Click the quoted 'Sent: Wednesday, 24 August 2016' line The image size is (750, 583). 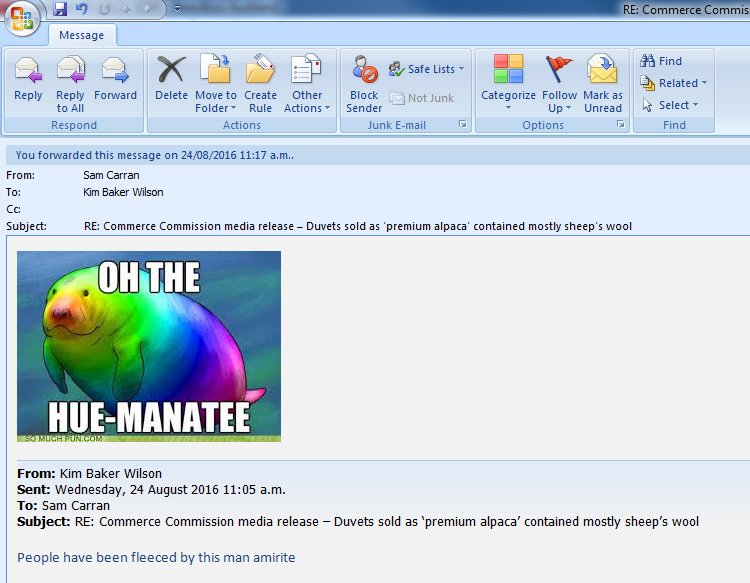(x=151, y=490)
